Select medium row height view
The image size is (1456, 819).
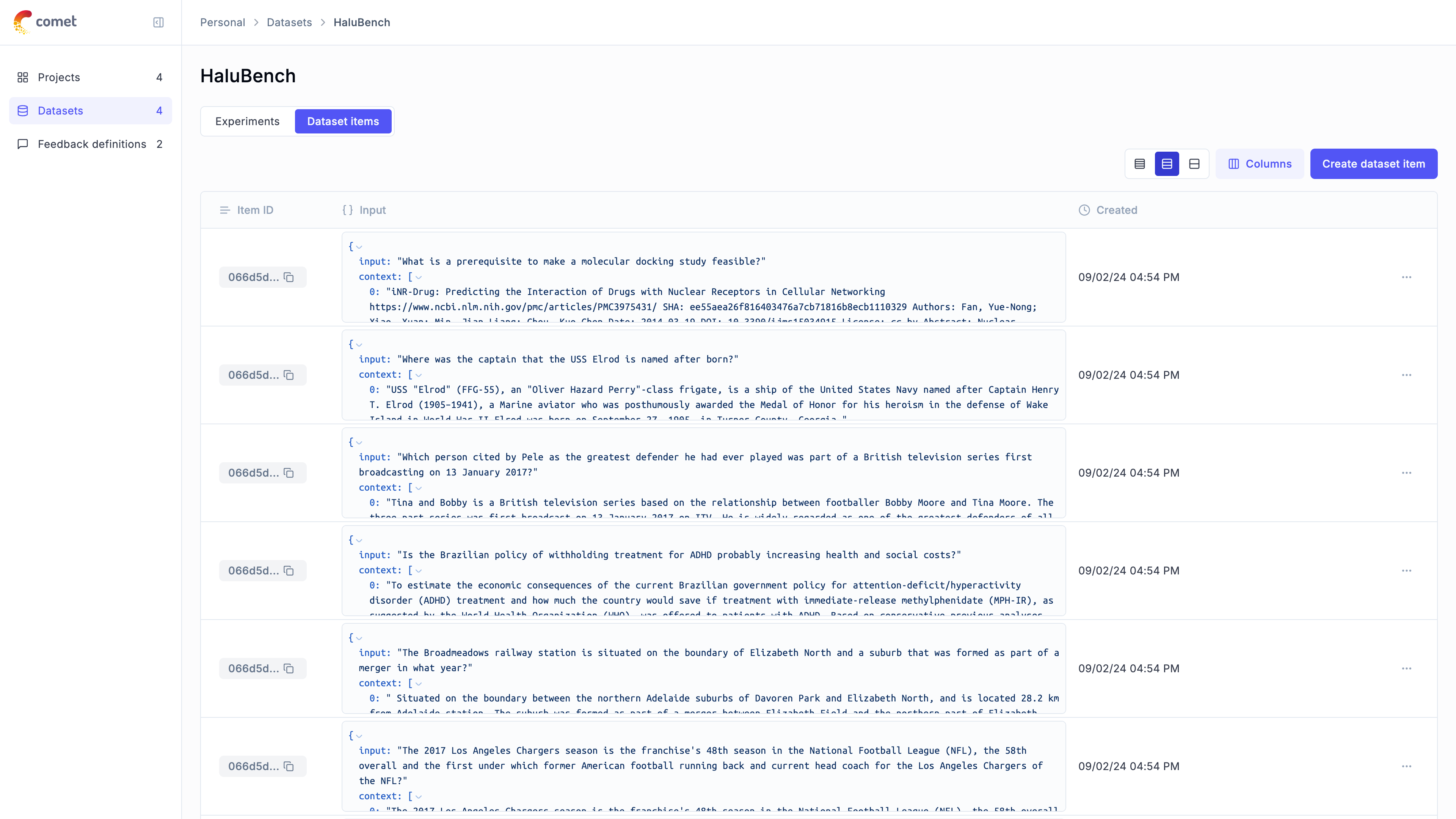(x=1167, y=164)
